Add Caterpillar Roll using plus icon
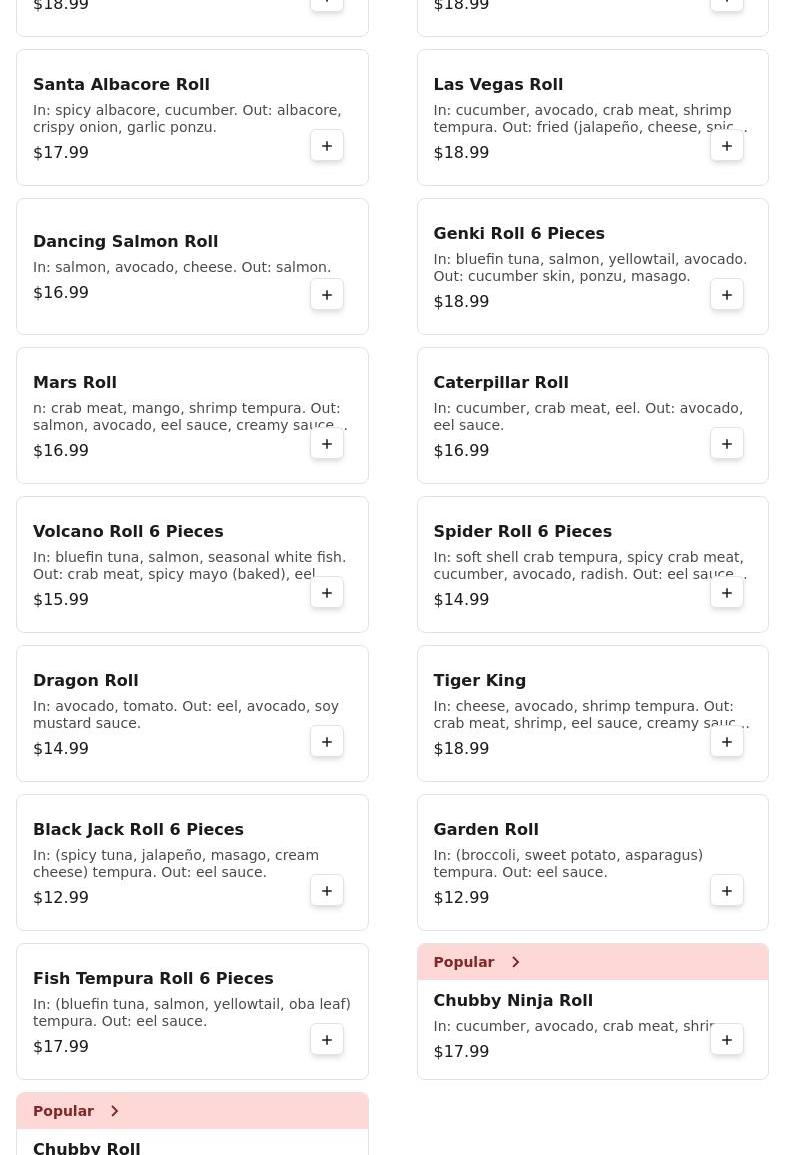The width and height of the screenshot is (785, 1155). [727, 443]
